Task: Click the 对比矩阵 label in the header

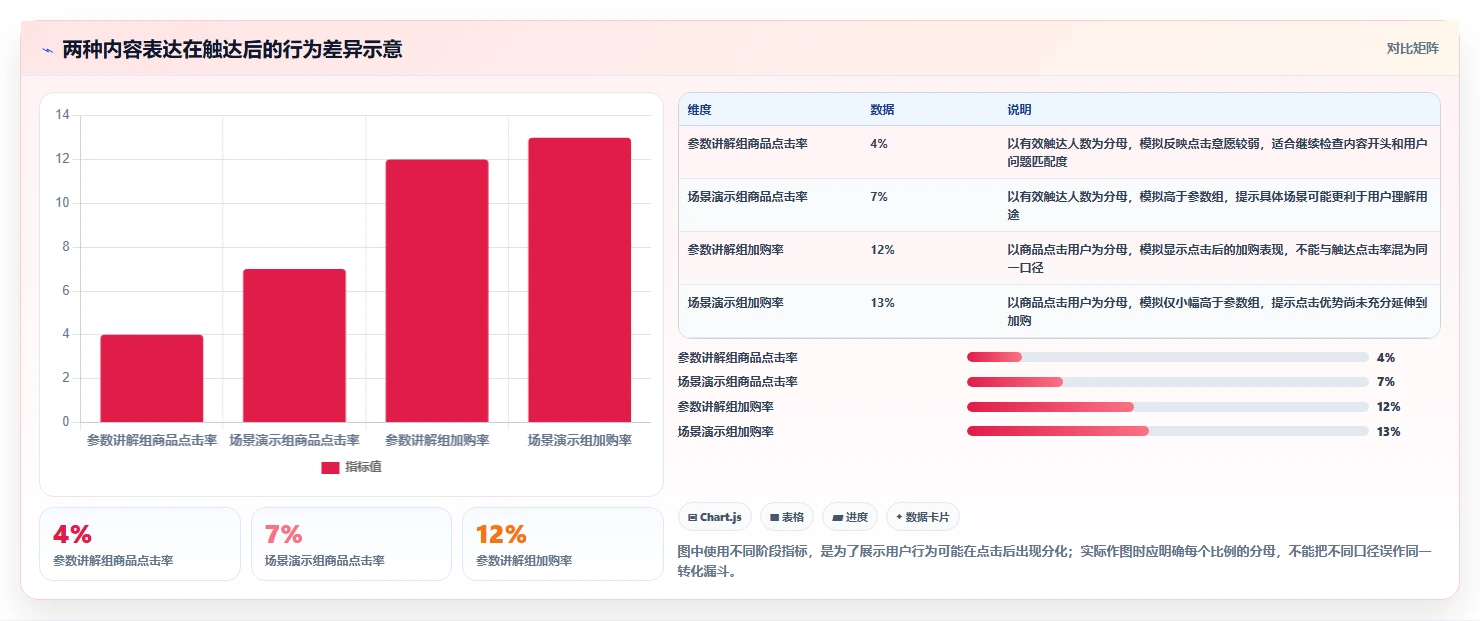Action: [x=1413, y=48]
